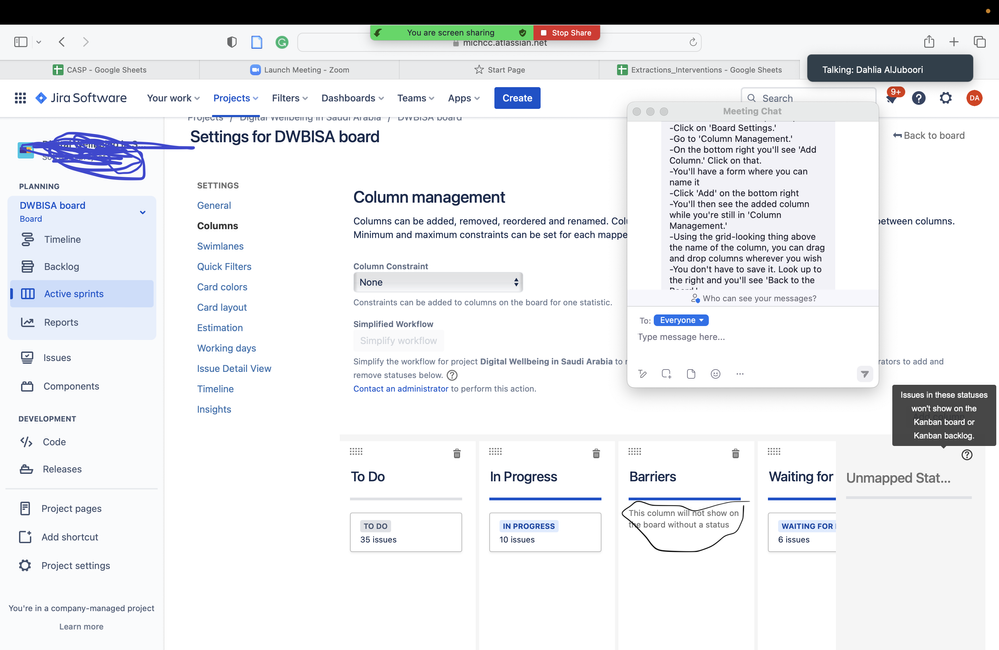This screenshot has height=650, width=999.
Task: Grab the To Do column drag handle
Action: [356, 451]
